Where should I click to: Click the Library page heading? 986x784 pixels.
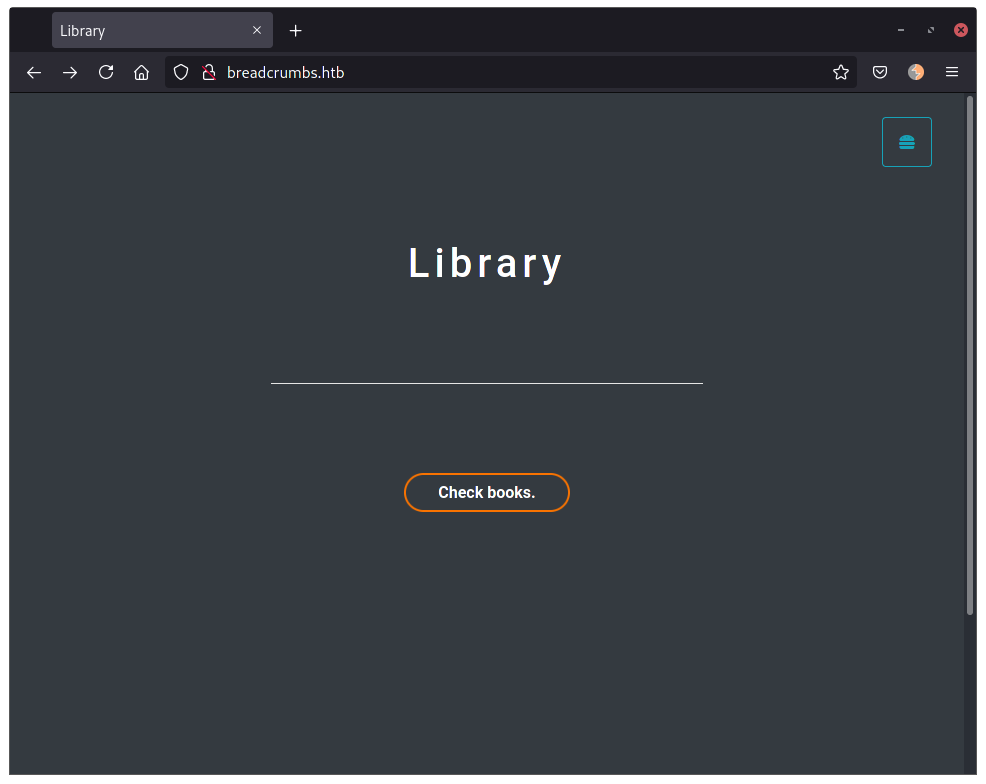pyautogui.click(x=485, y=262)
